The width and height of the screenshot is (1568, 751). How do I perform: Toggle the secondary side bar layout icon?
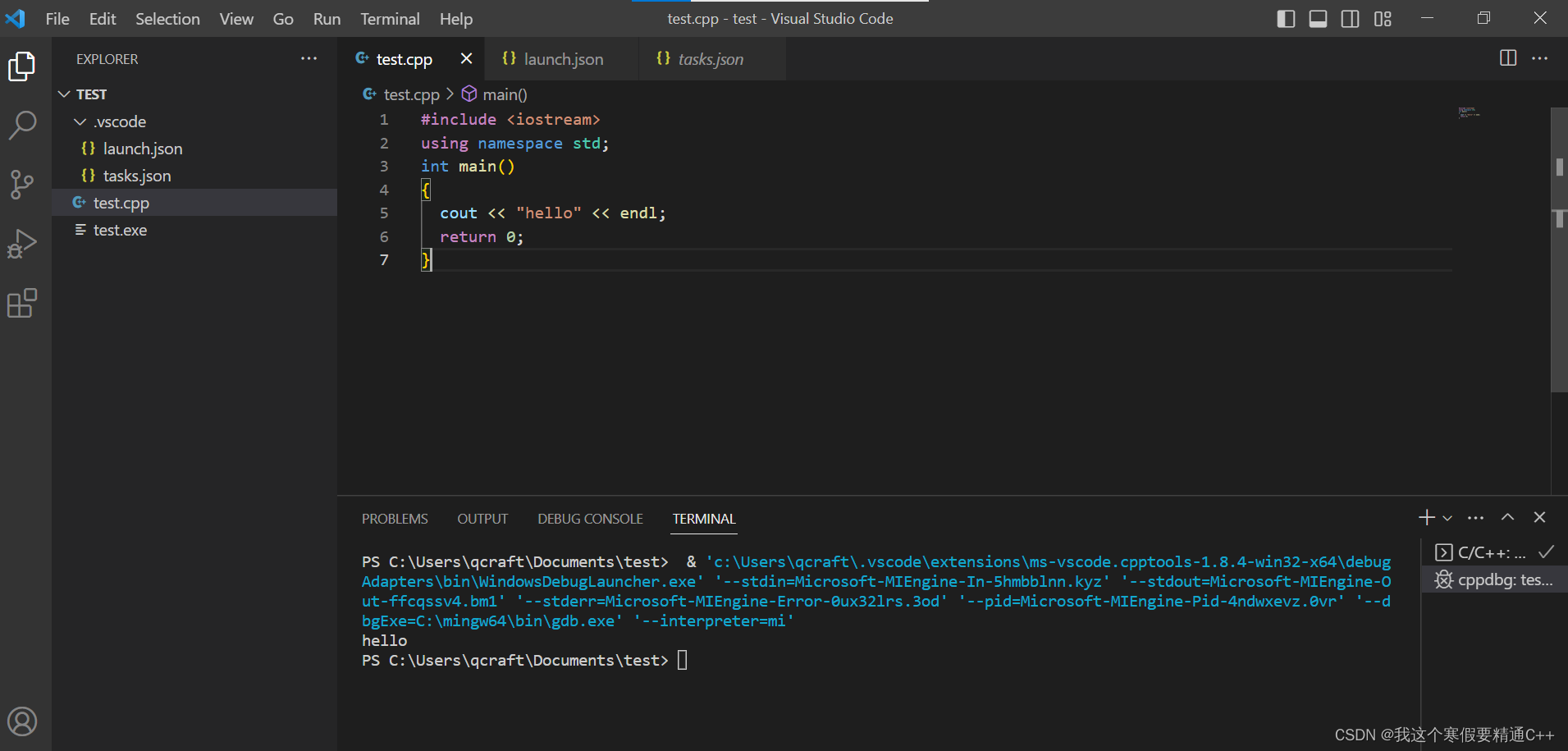[1351, 19]
